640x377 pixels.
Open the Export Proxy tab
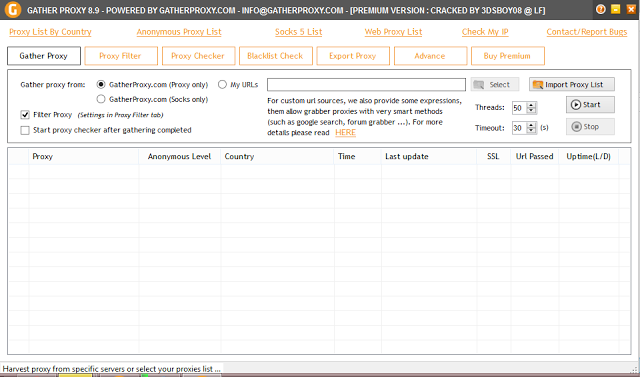[353, 56]
